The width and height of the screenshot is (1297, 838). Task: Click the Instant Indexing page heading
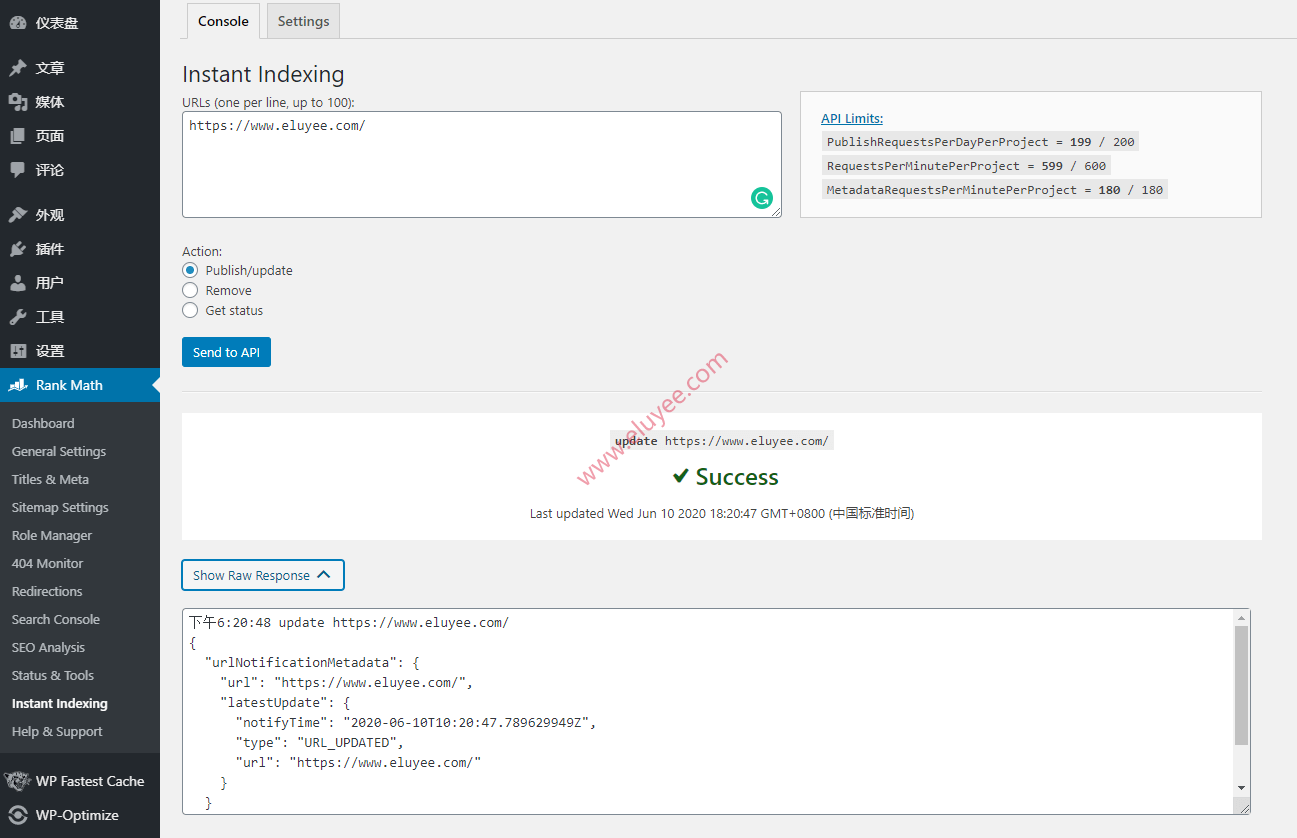coord(263,74)
